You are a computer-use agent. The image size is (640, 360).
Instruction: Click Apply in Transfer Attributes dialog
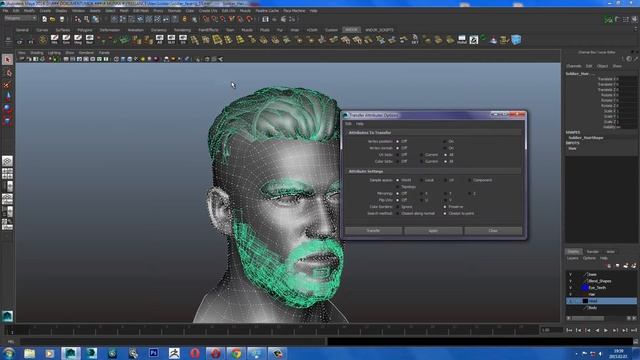433,231
